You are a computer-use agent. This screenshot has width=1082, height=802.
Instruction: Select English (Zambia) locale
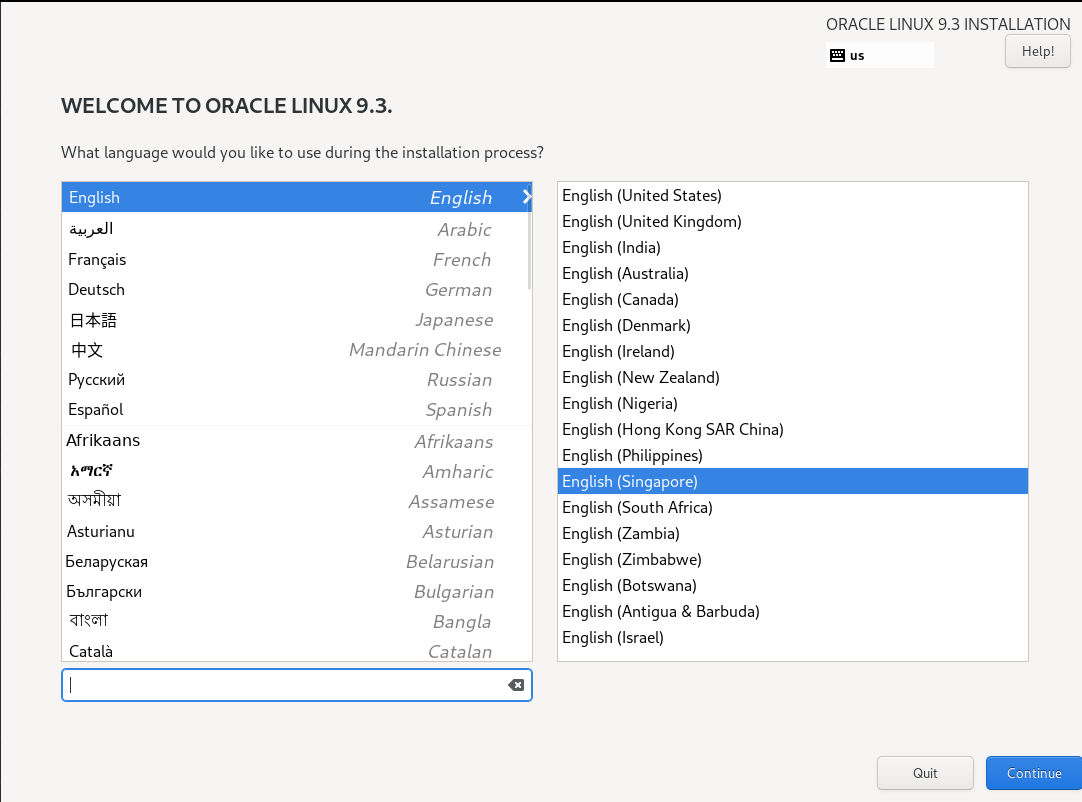[792, 534]
